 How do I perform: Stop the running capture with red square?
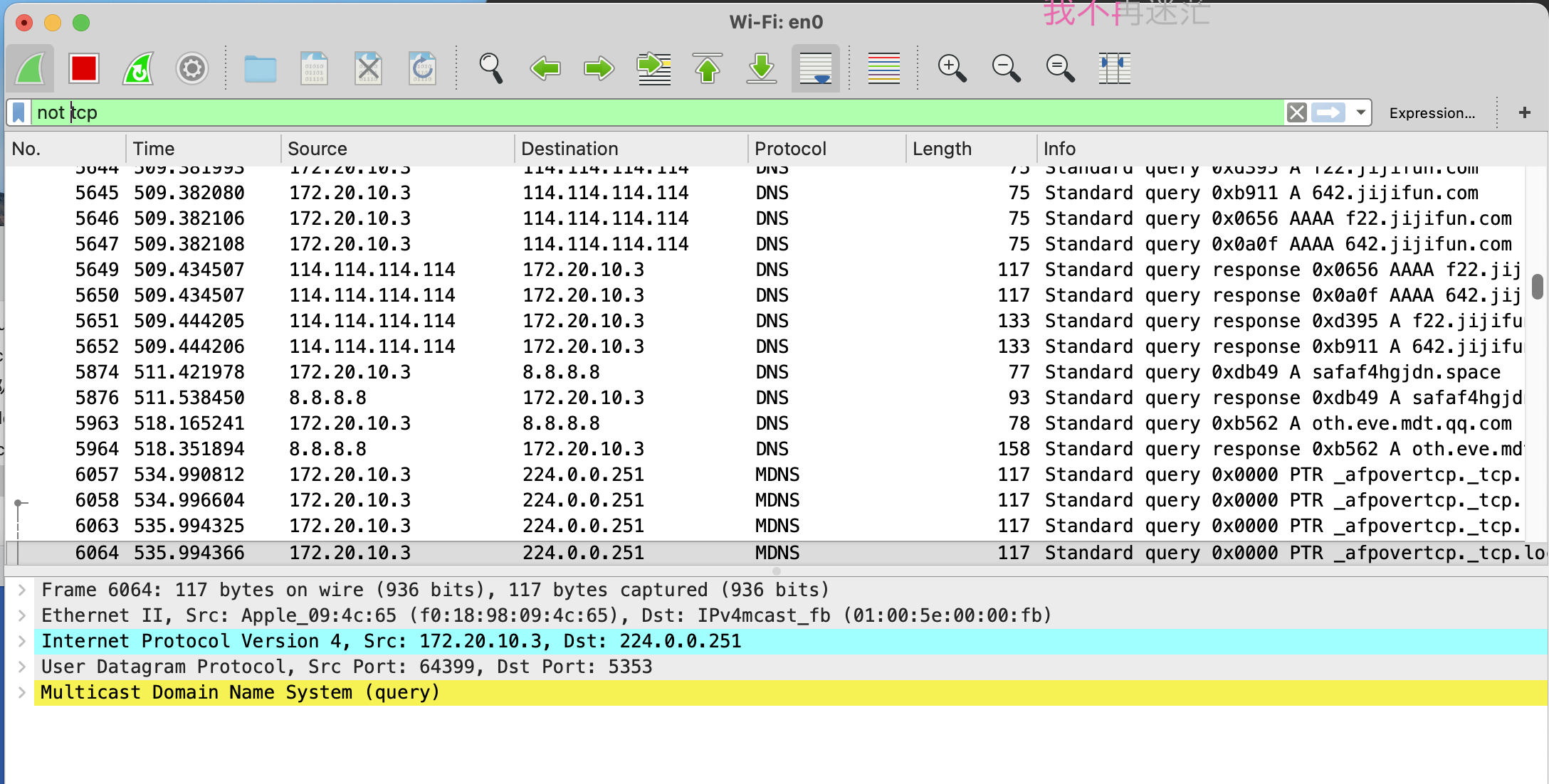tap(84, 69)
